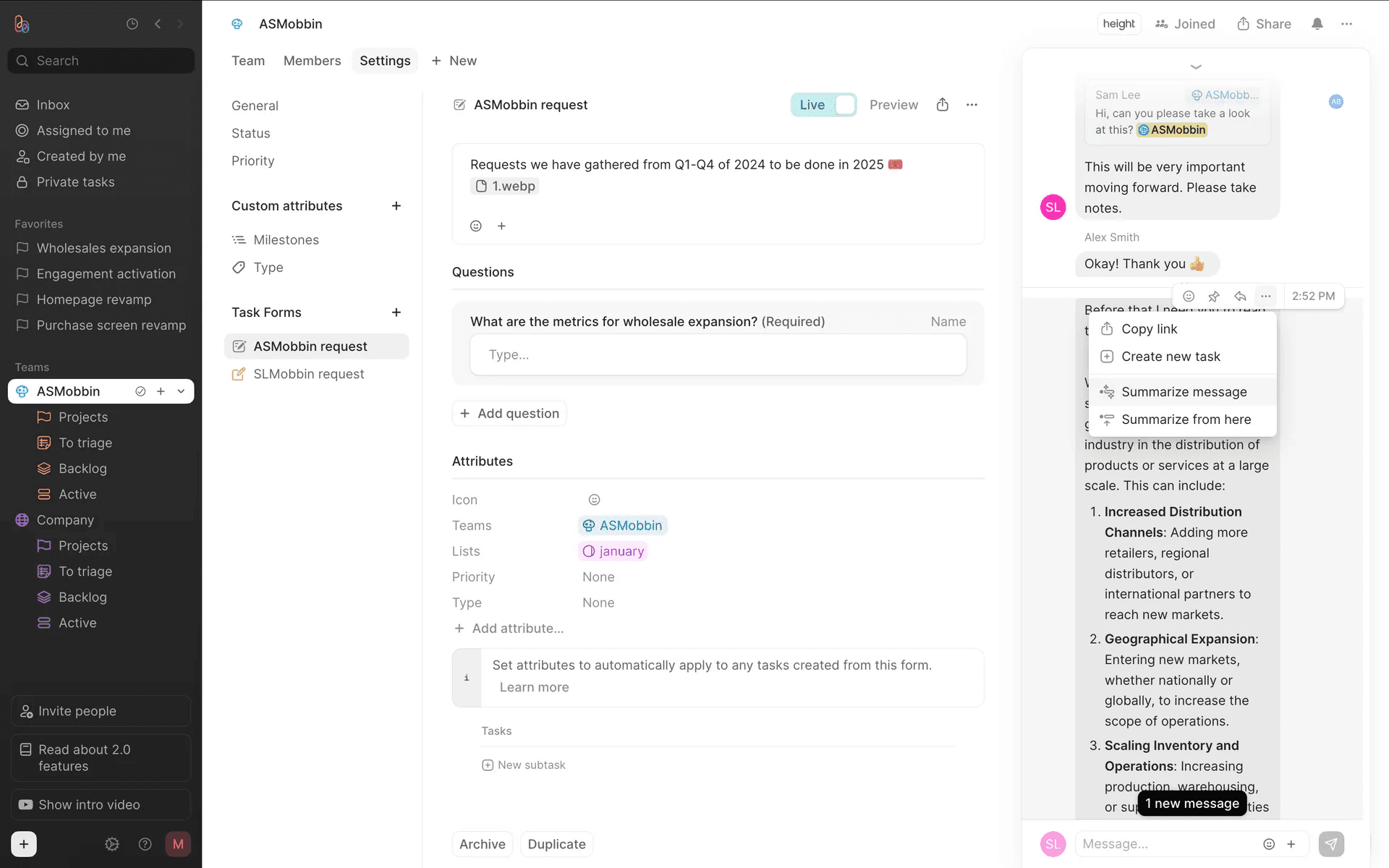
Task: Add new custom attribute with plus
Action: pyautogui.click(x=396, y=206)
